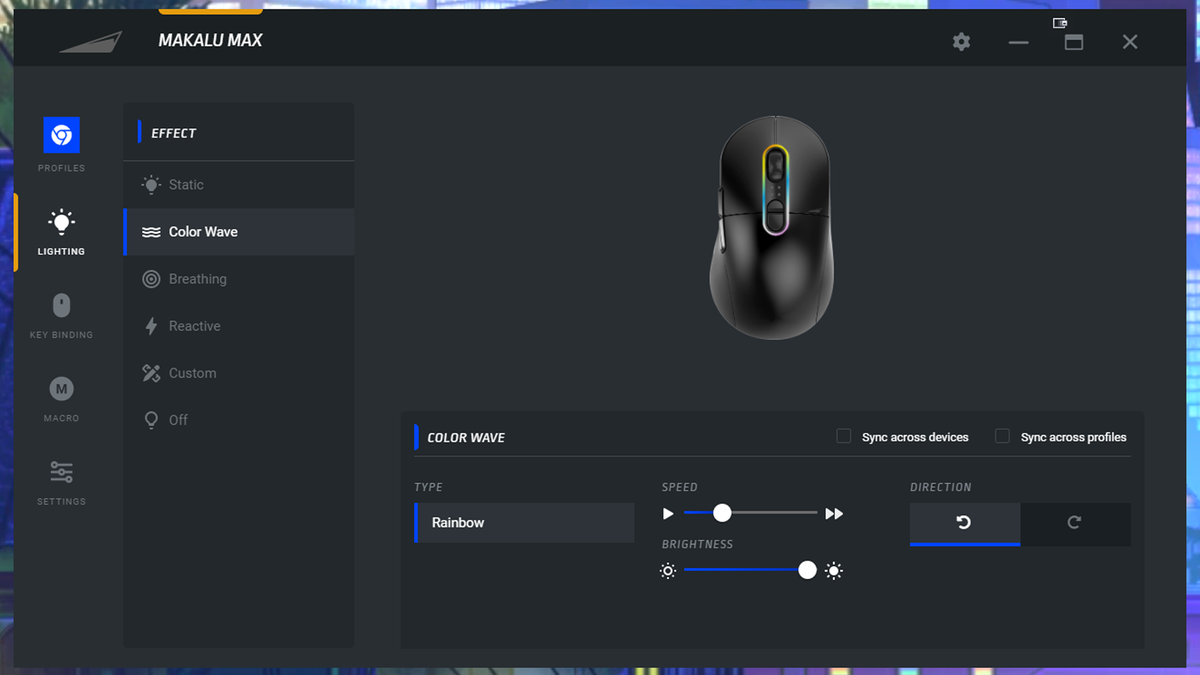Expand the Effect list header
Image resolution: width=1200 pixels, height=675 pixels.
[238, 131]
